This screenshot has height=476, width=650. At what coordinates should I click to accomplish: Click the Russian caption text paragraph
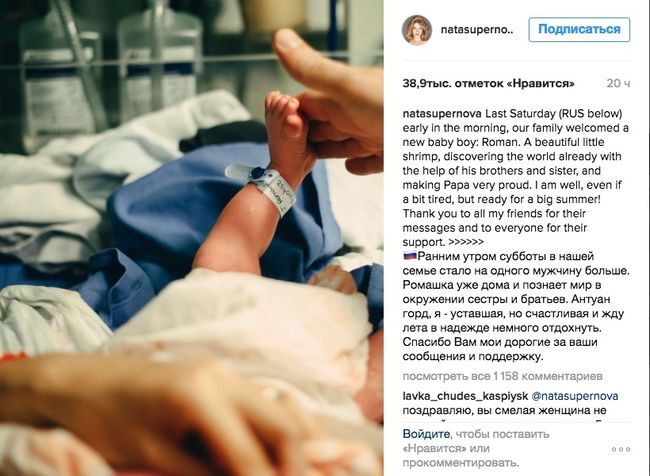tap(516, 306)
